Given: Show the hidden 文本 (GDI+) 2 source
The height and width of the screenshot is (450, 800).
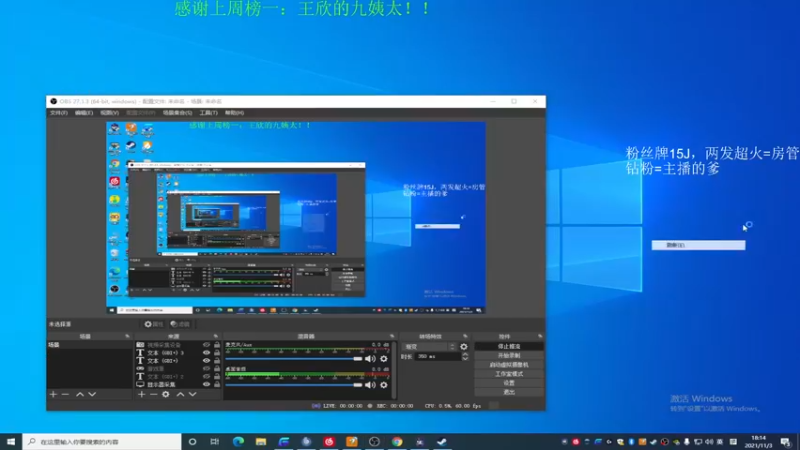Looking at the screenshot, I should (206, 377).
